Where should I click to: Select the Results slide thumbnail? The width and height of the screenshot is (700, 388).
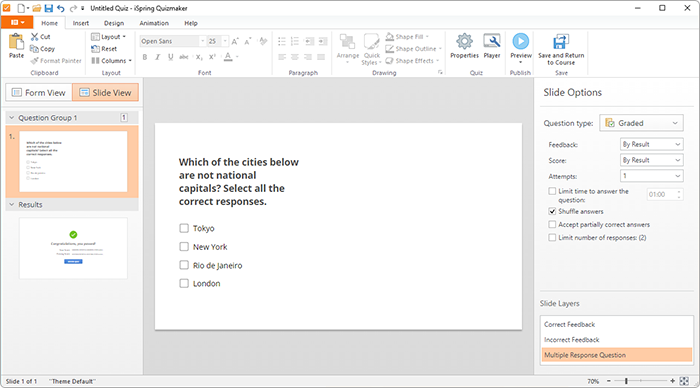pos(73,248)
